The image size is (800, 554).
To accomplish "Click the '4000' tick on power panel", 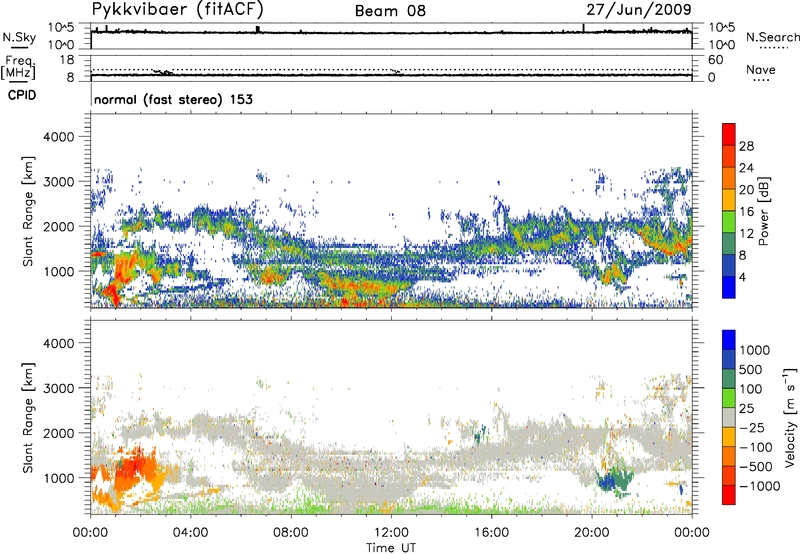I will click(x=58, y=137).
